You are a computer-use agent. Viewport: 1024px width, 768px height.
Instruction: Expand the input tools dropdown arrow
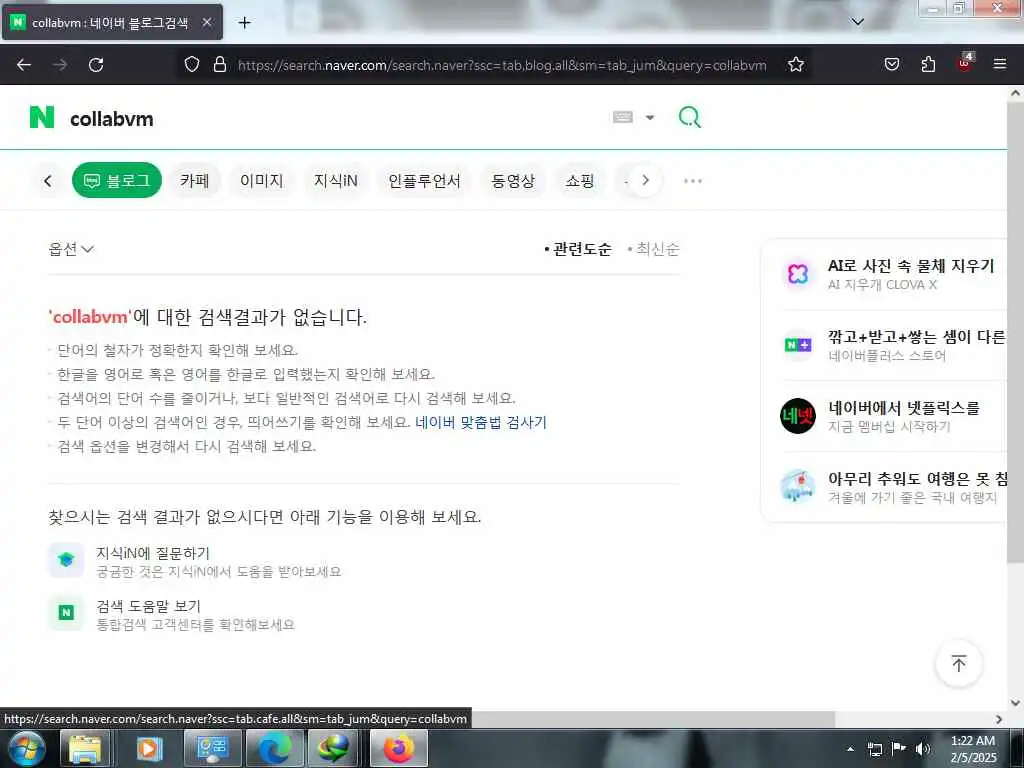pyautogui.click(x=650, y=118)
